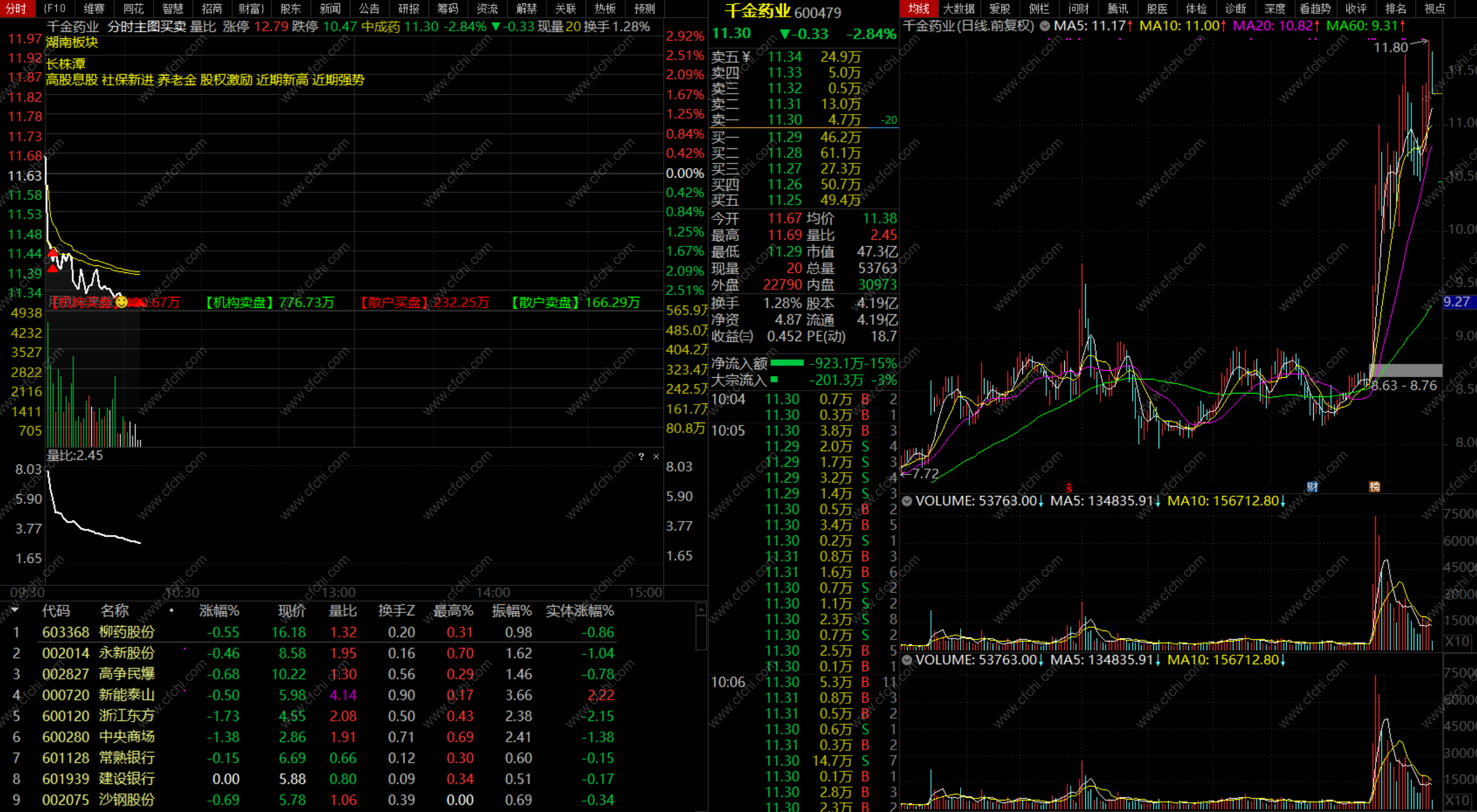
Task: Click the 财 finance marker icon on K-line
Action: pyautogui.click(x=1312, y=487)
